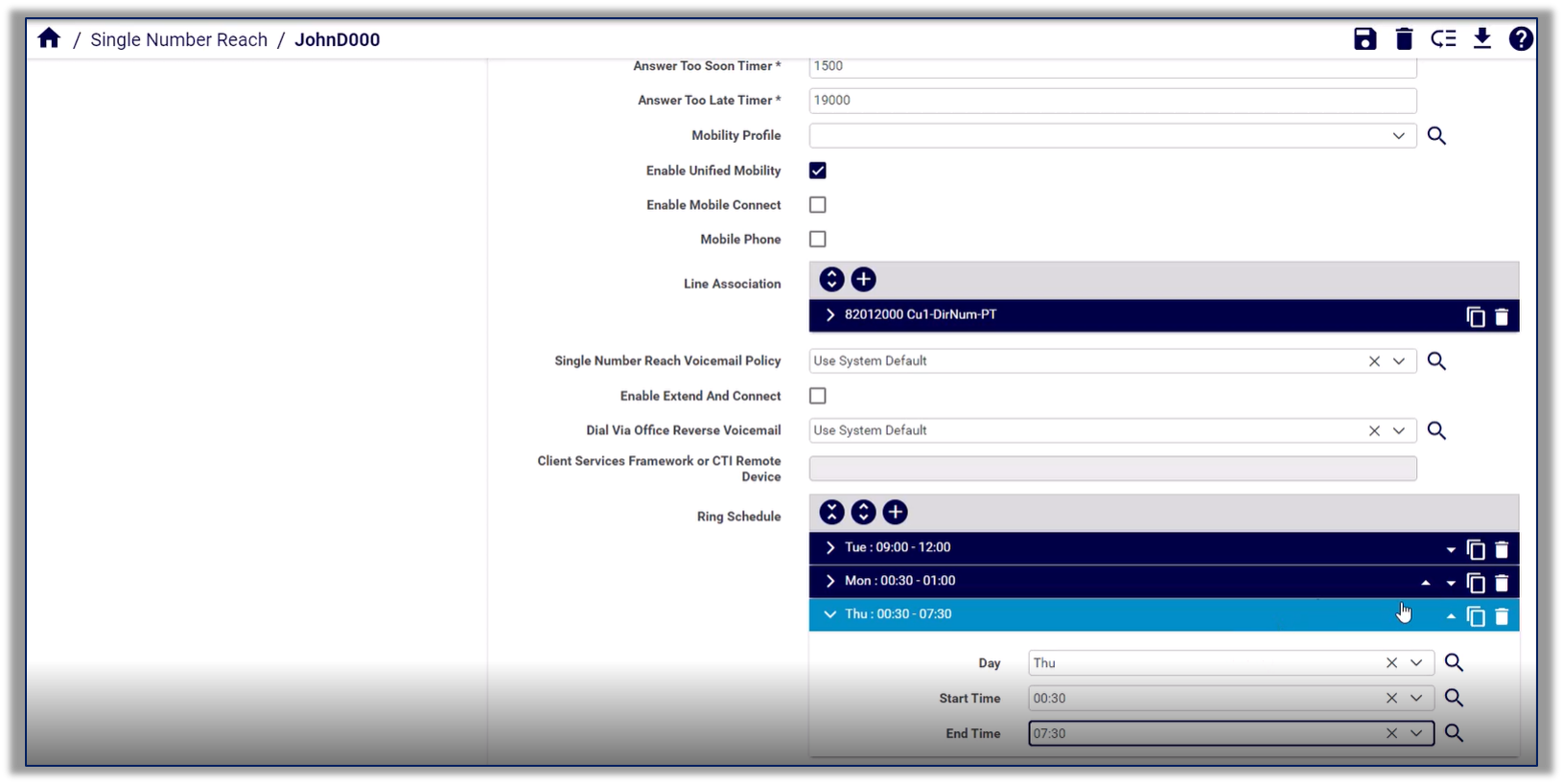Tick the Mobile Phone checkbox
Image resolution: width=1563 pixels, height=784 pixels.
[818, 240]
